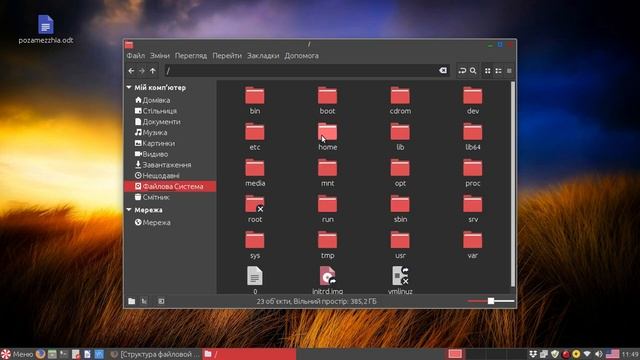Select the sys folder icon
Screen dimensions: 640x360
[255, 240]
